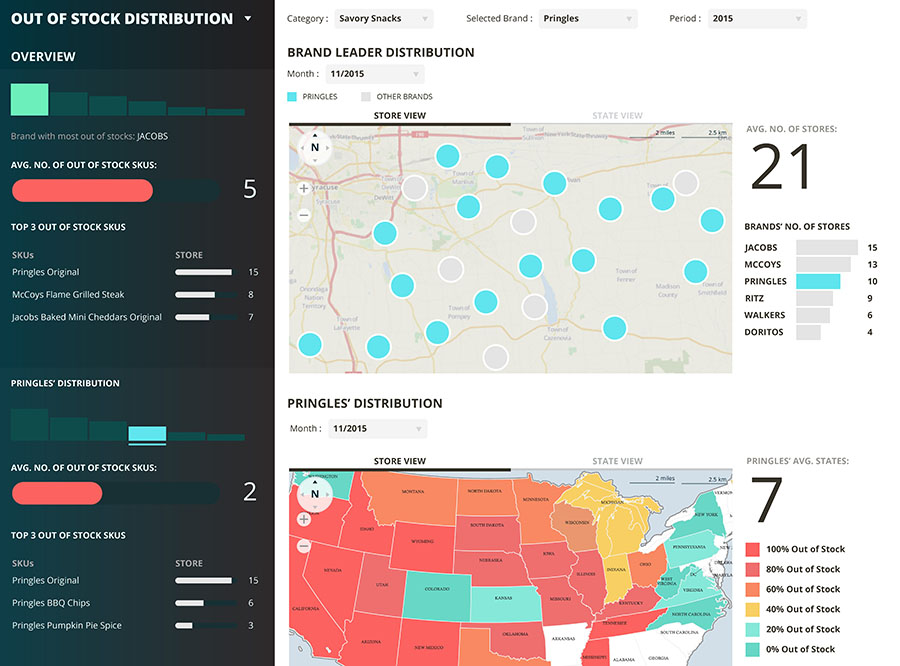Click the red Pringles' out of stock SKUs bar
The width and height of the screenshot is (900, 666).
[x=57, y=493]
